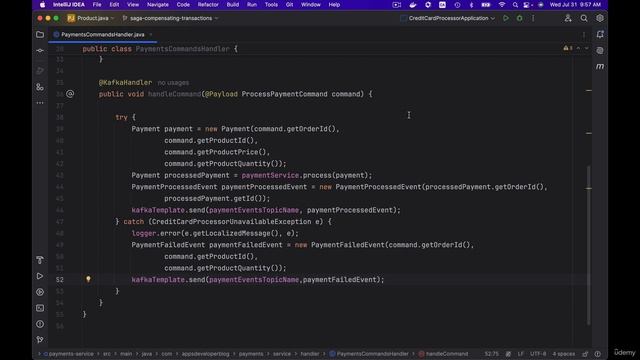Open the UTF-8 encoding selector

pos(538,354)
